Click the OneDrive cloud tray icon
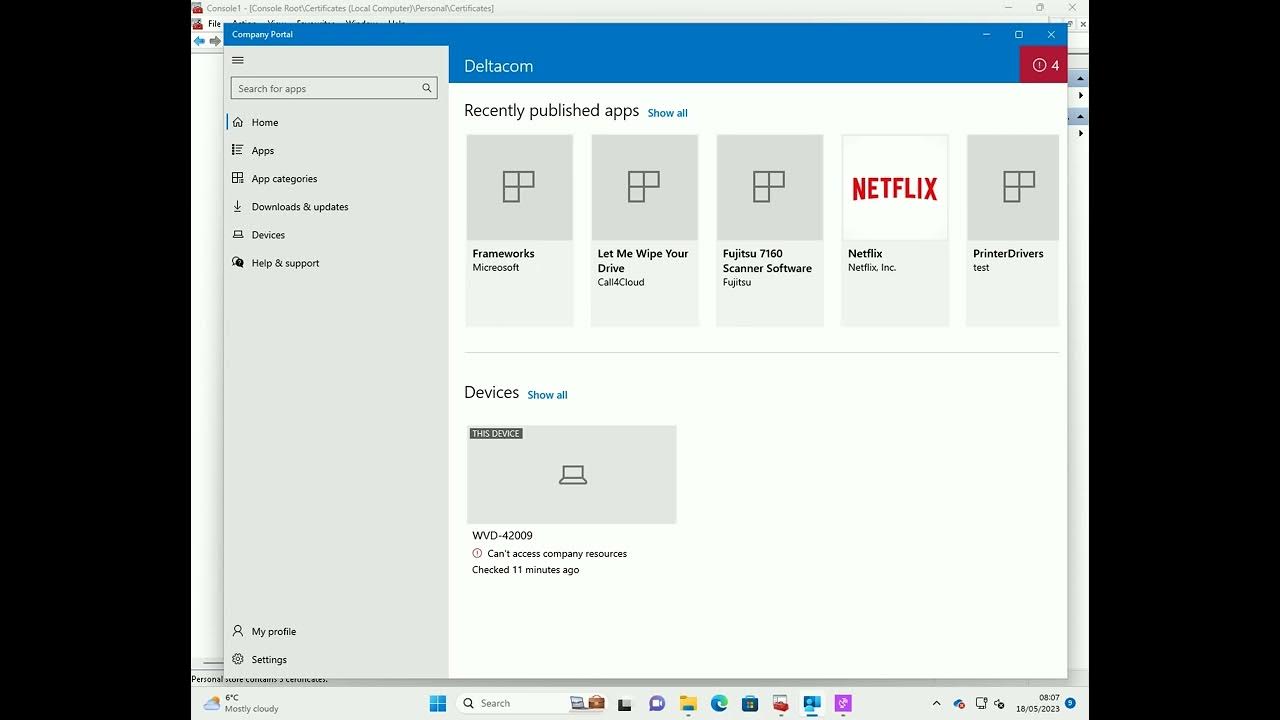This screenshot has width=1280, height=720. click(959, 703)
